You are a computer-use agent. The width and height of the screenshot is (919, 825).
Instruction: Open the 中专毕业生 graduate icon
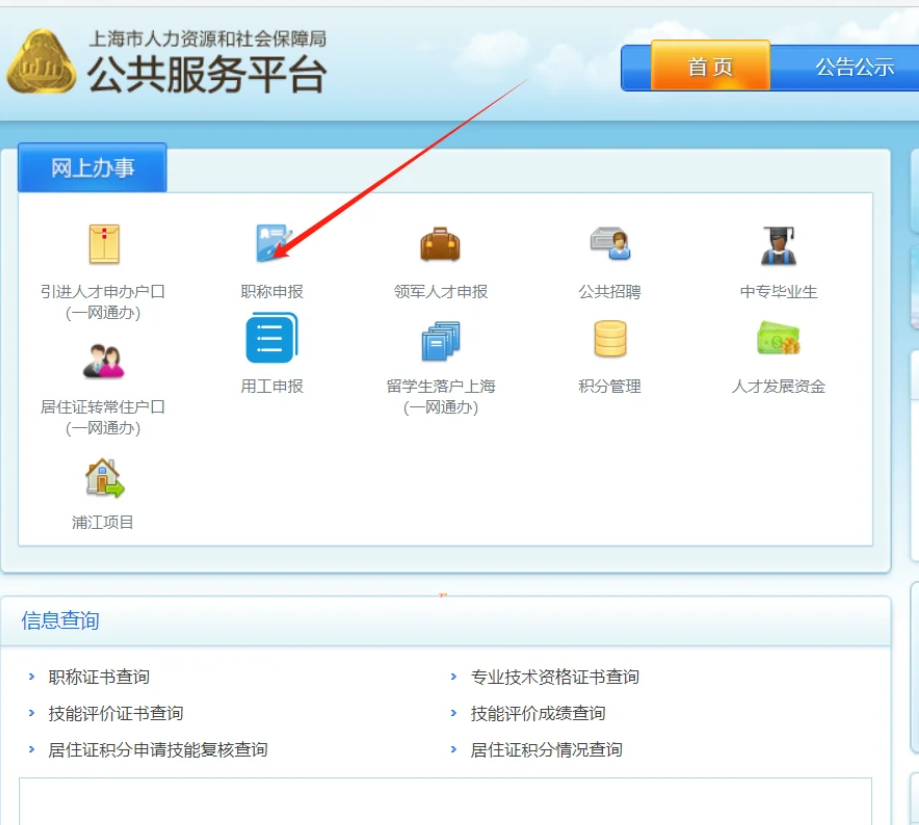pos(779,244)
